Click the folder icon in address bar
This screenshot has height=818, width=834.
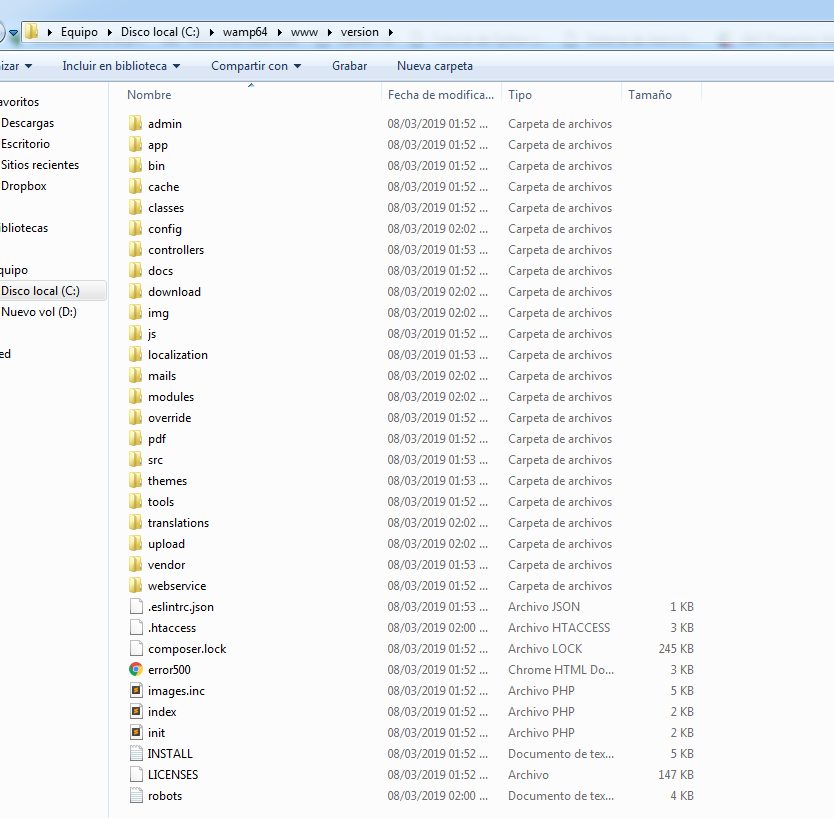coord(32,32)
